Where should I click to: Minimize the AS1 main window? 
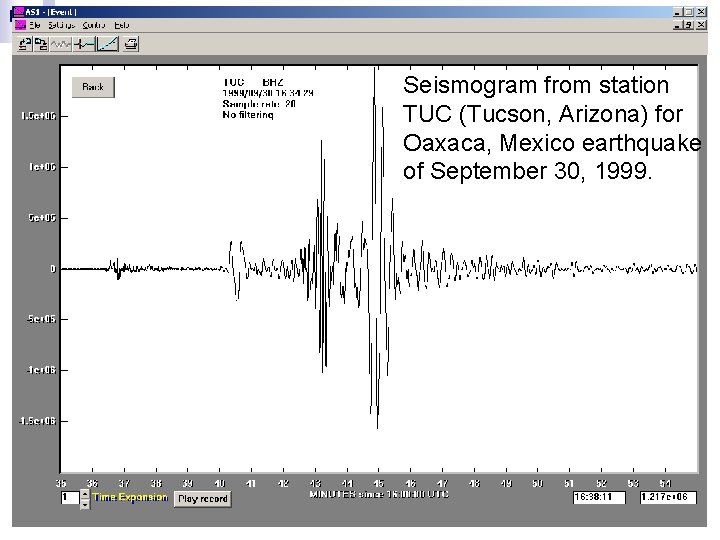click(677, 12)
